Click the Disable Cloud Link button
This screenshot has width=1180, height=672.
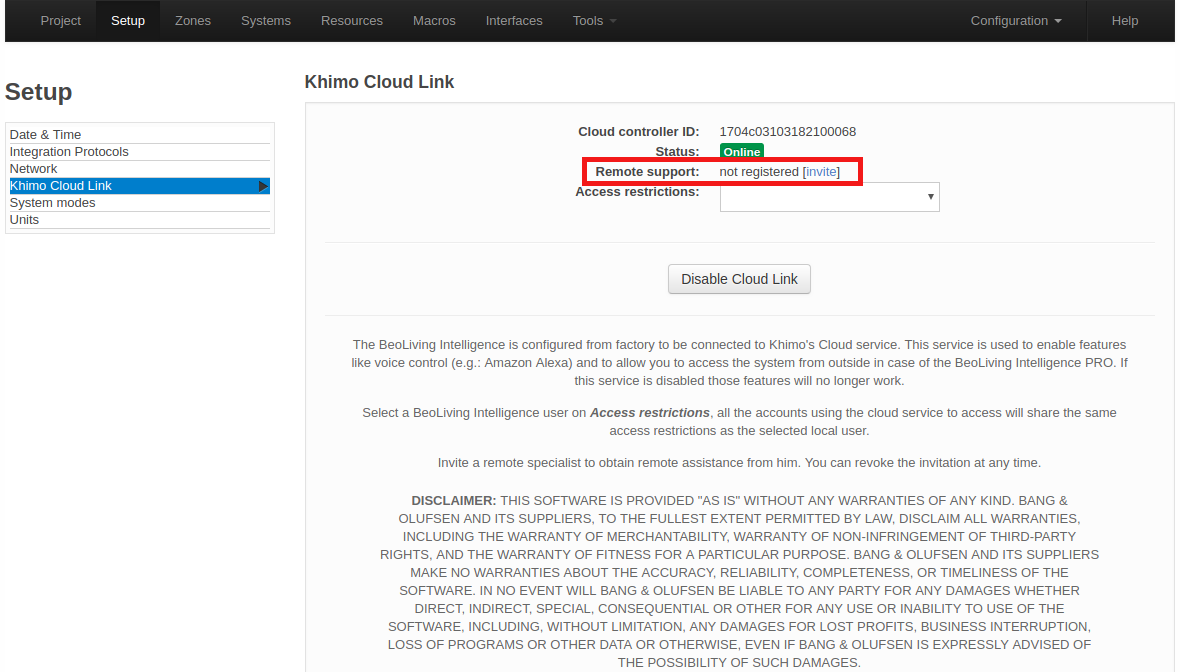click(x=739, y=279)
